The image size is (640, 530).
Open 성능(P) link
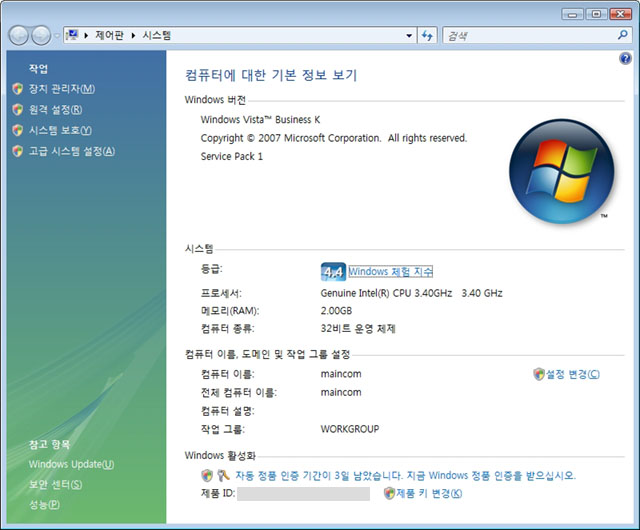click(44, 505)
